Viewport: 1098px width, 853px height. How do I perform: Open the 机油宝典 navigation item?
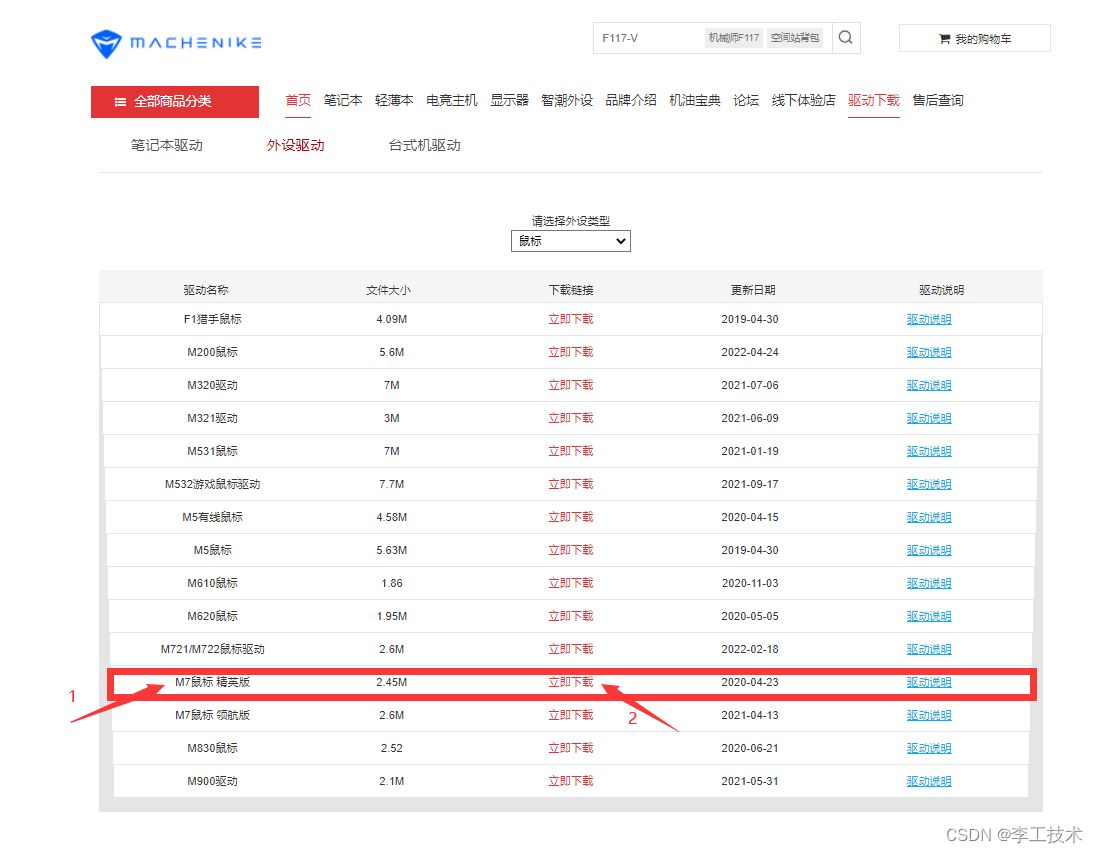tap(695, 100)
